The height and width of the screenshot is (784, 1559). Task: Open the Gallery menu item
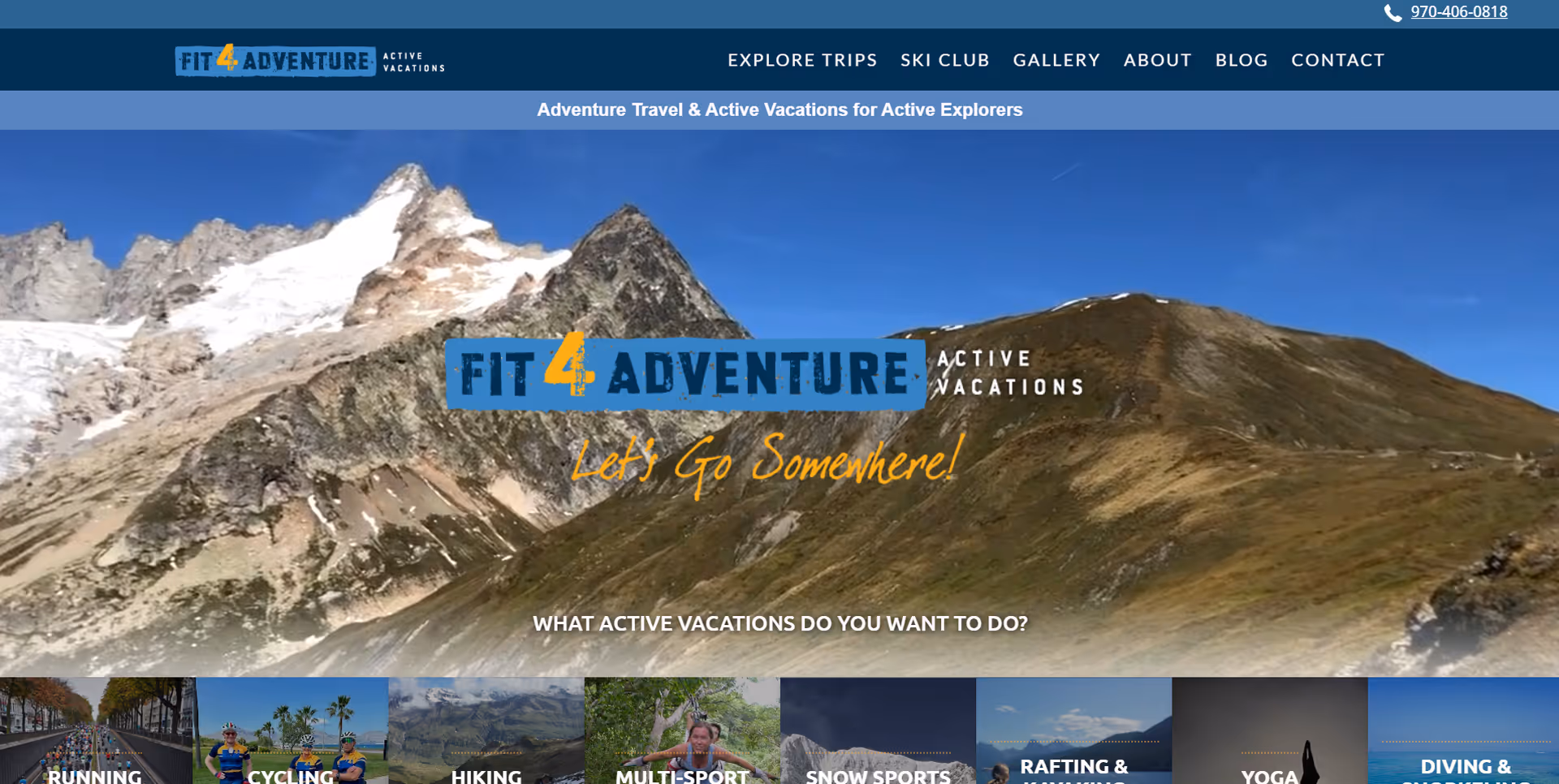coord(1056,60)
